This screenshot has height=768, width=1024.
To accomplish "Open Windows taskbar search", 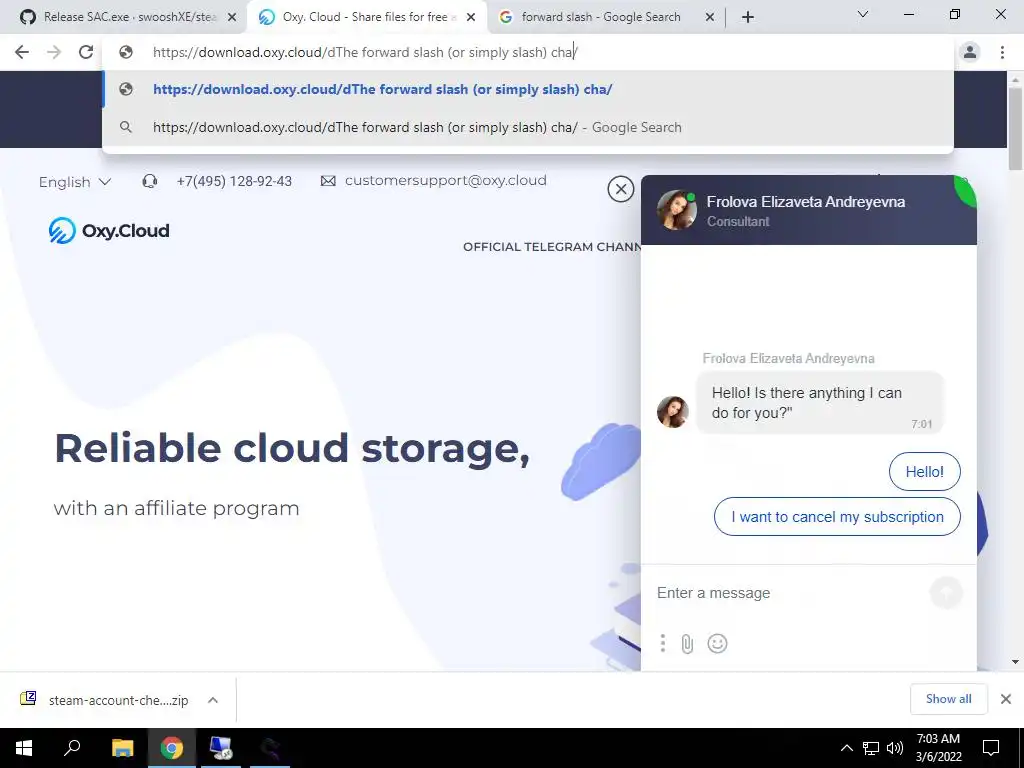I will click(72, 748).
